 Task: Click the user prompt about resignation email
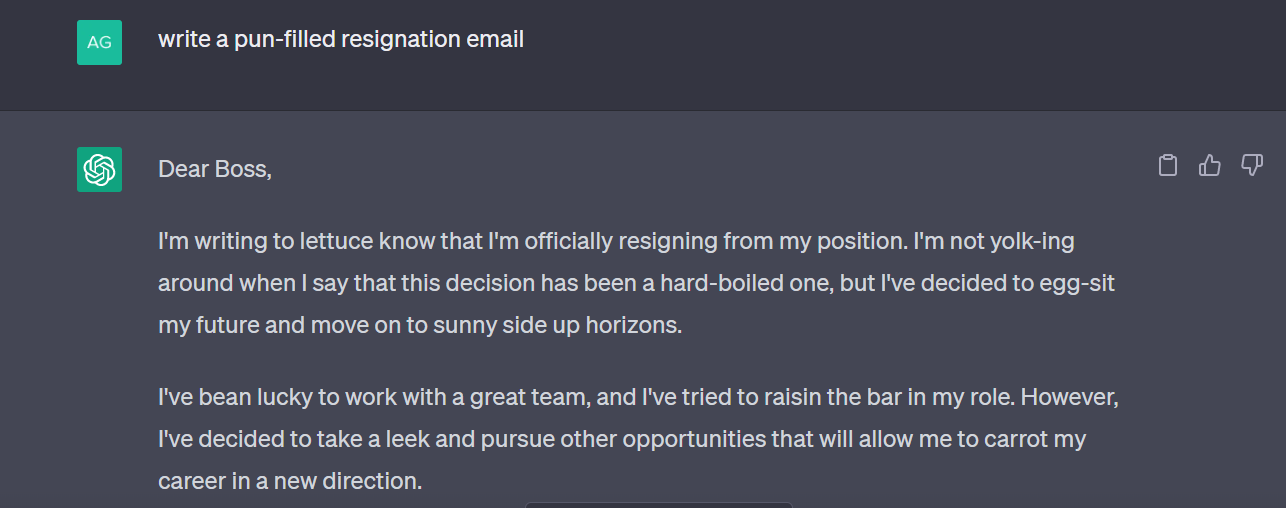coord(341,39)
